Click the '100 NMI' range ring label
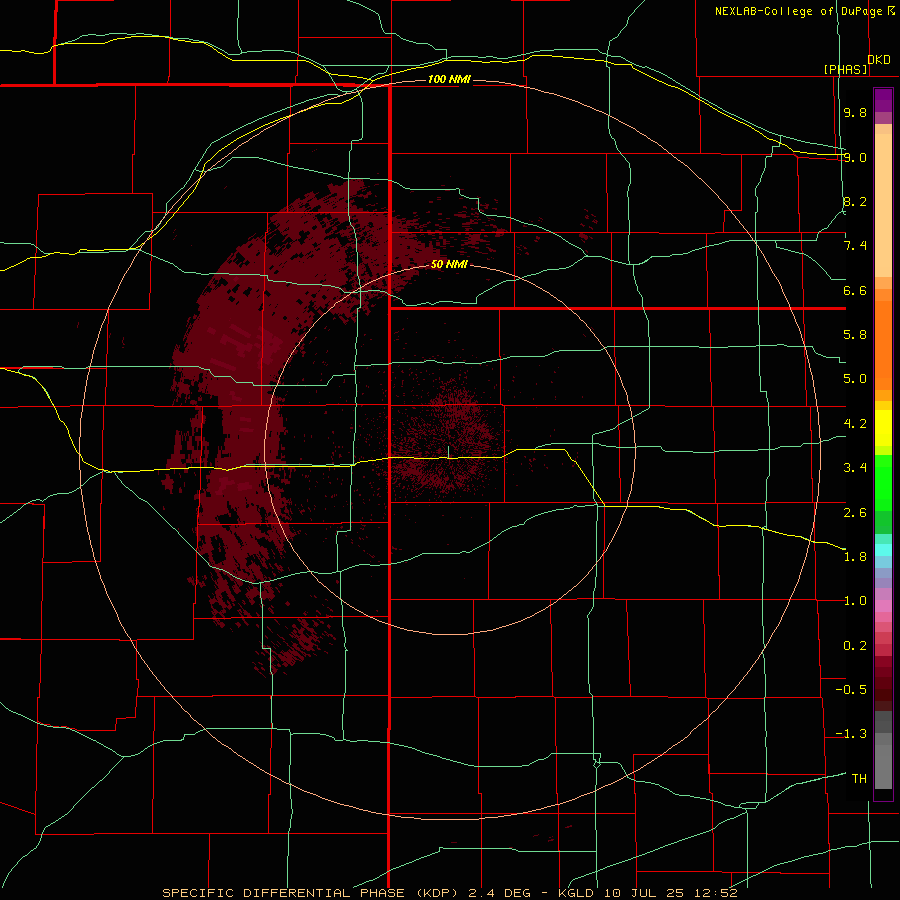Viewport: 900px width, 900px height. [x=449, y=79]
